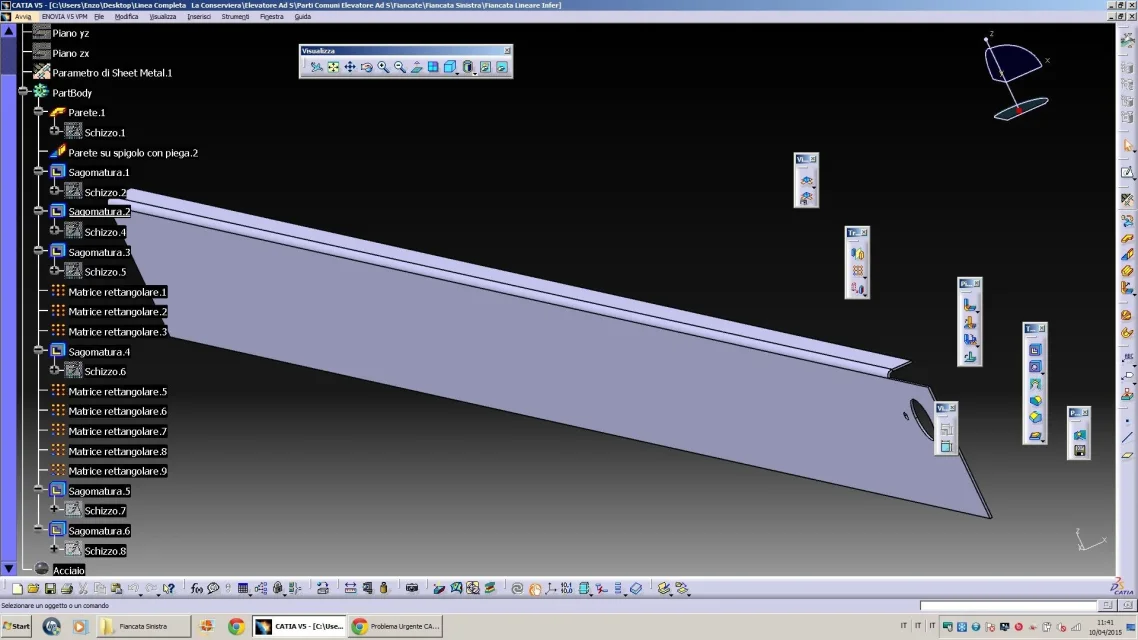The height and width of the screenshot is (640, 1138).
Task: Collapse the Parete.1 node
Action: 39,111
